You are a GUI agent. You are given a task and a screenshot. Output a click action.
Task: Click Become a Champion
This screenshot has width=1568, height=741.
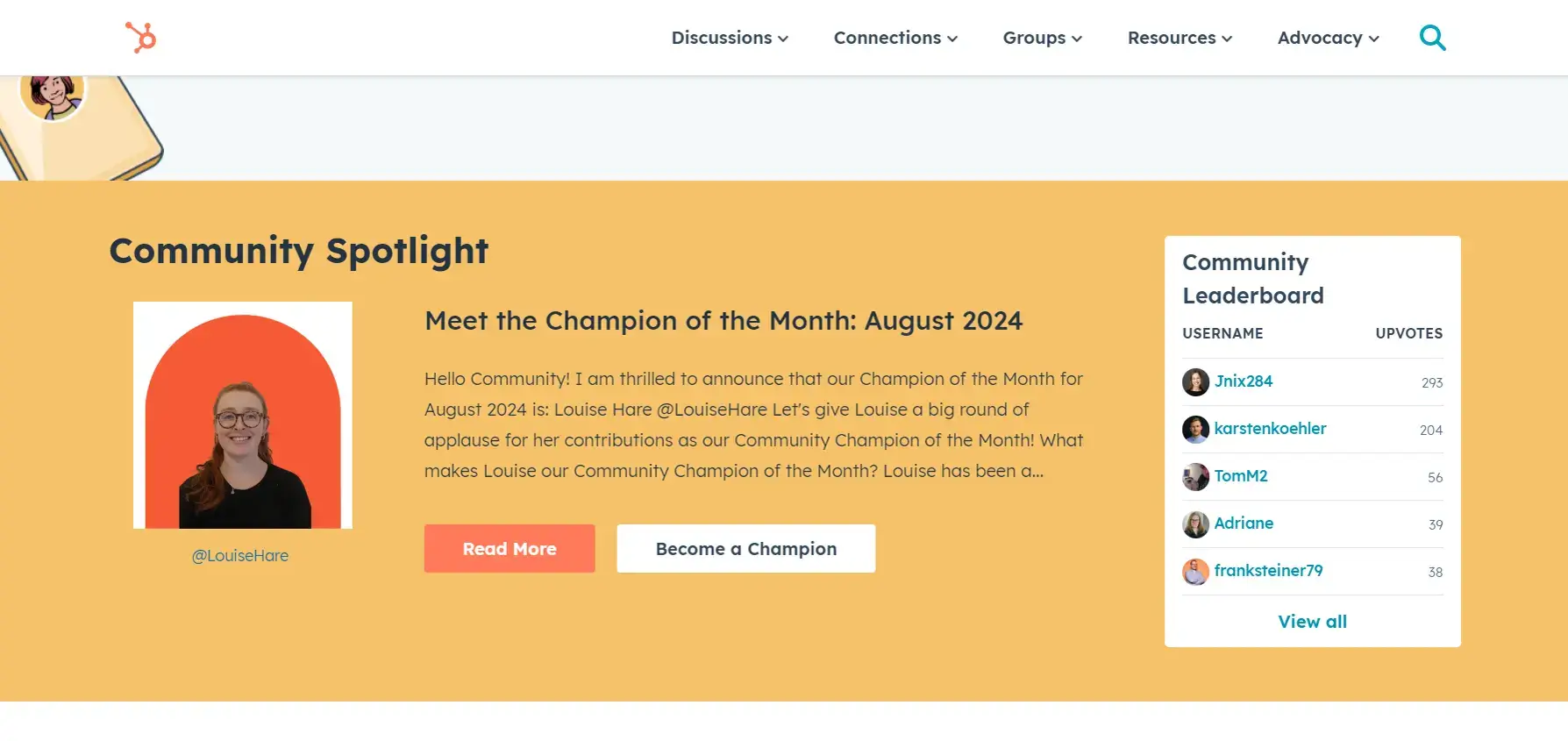coord(745,548)
